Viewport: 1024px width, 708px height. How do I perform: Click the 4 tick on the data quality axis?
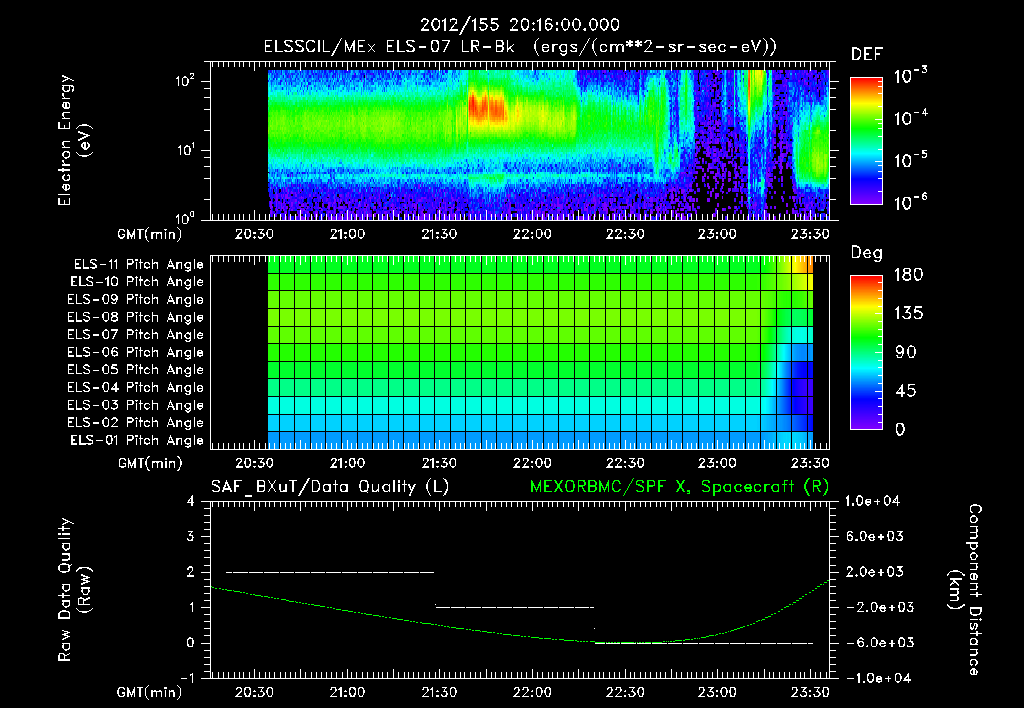click(x=191, y=501)
